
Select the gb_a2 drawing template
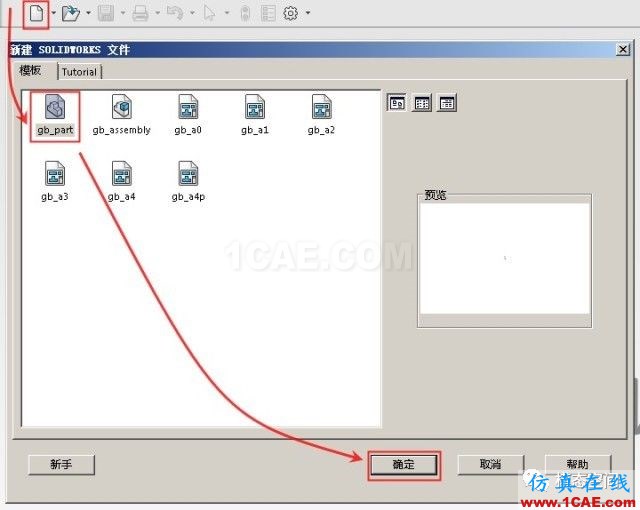(x=321, y=115)
